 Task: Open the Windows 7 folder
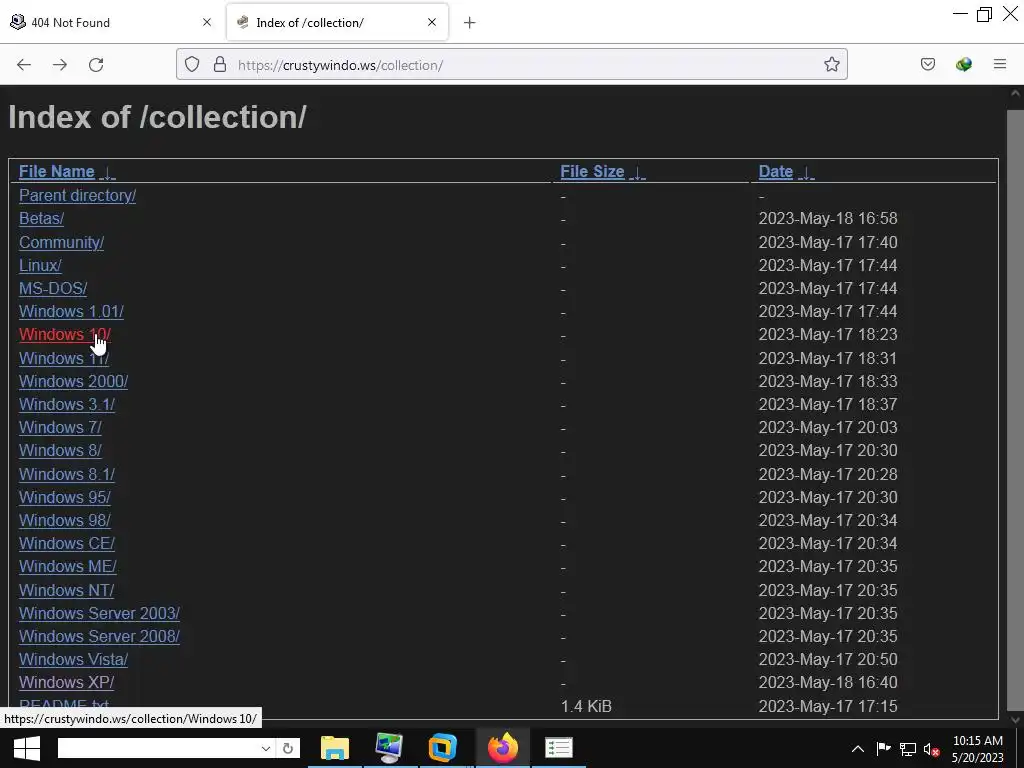coord(61,427)
